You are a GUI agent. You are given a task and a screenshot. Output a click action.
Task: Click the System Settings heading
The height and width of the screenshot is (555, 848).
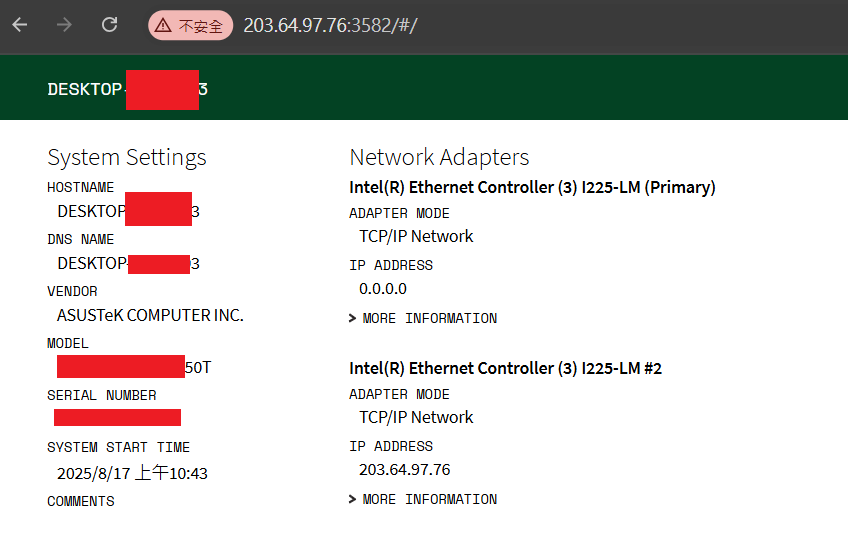(127, 157)
